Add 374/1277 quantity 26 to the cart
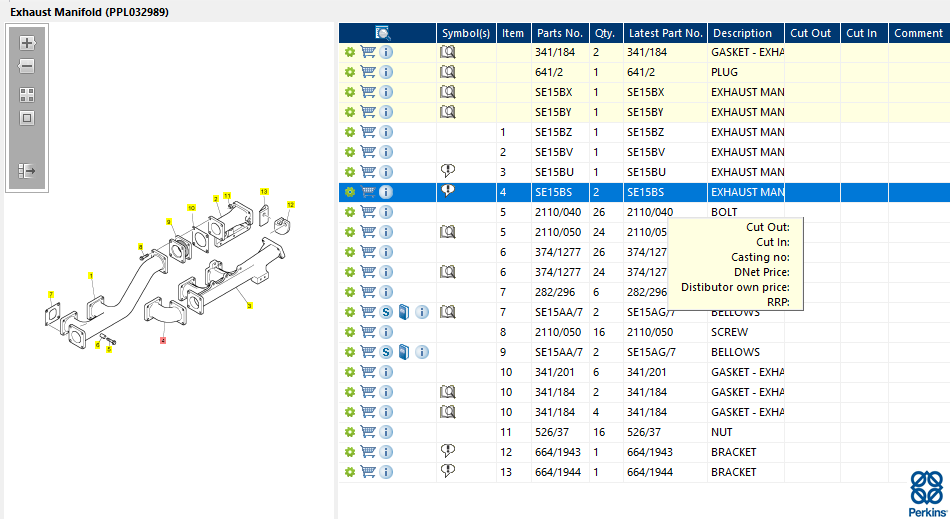The width and height of the screenshot is (950, 519). pyautogui.click(x=368, y=251)
